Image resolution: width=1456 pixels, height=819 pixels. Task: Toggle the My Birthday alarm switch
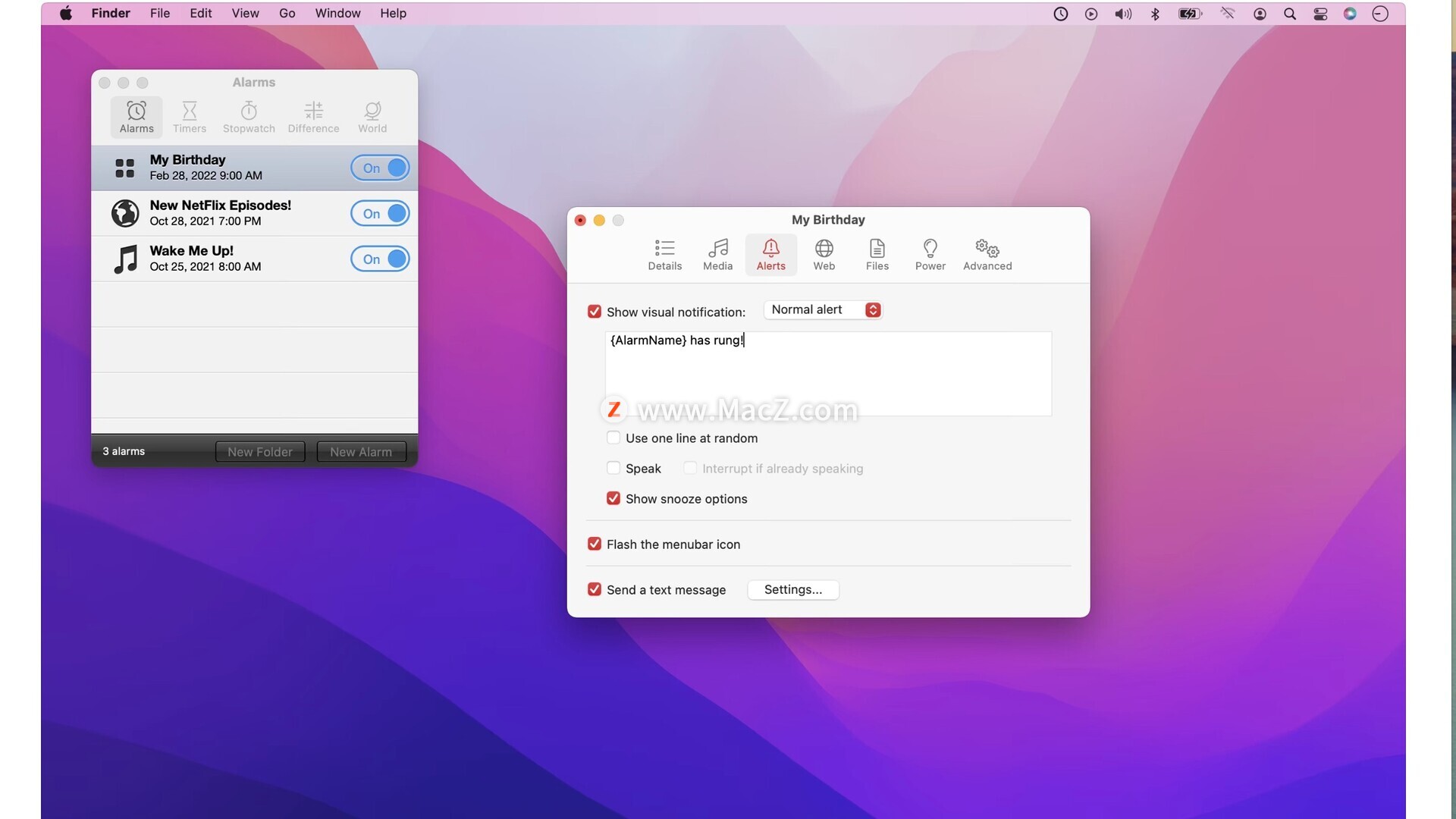pos(380,168)
